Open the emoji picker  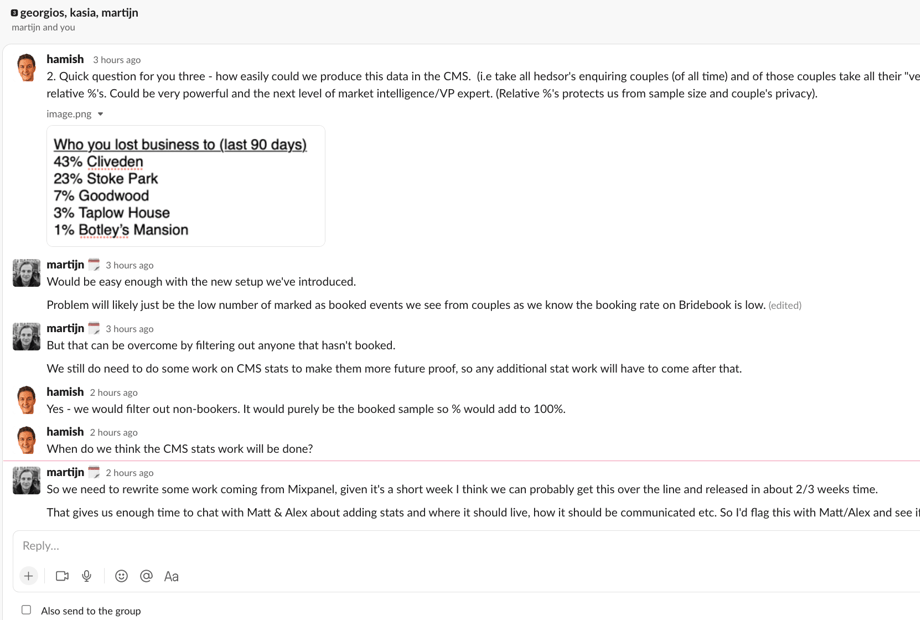[x=121, y=576]
